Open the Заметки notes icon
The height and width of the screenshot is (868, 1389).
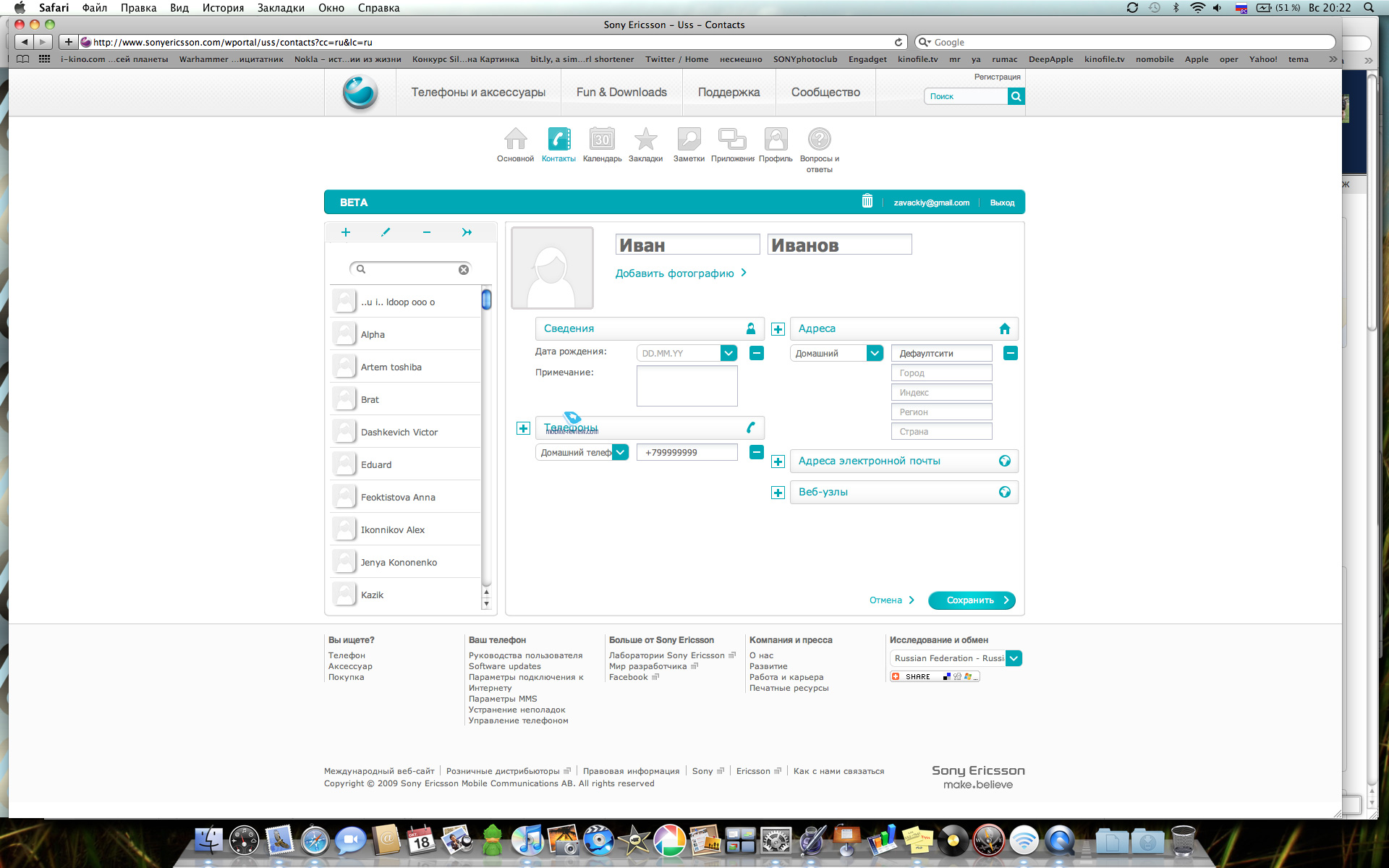click(689, 139)
